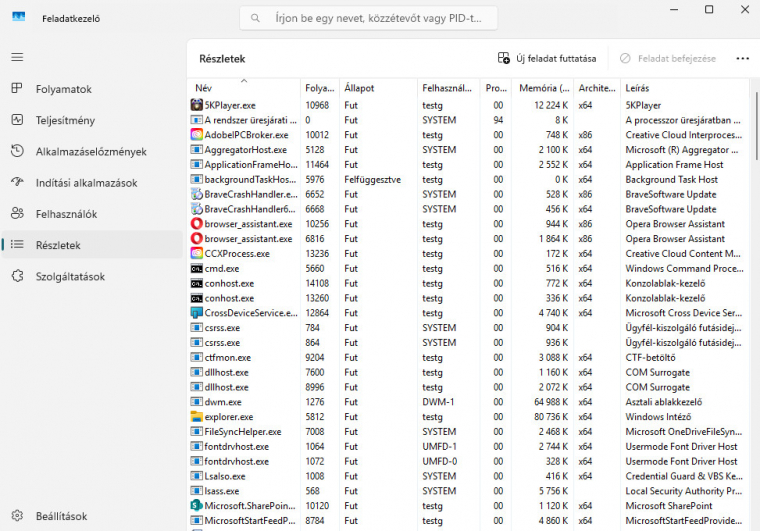Viewport: 760px width, 531px height.
Task: Click the FileSyncHelper.exe icon
Action: 196,432
